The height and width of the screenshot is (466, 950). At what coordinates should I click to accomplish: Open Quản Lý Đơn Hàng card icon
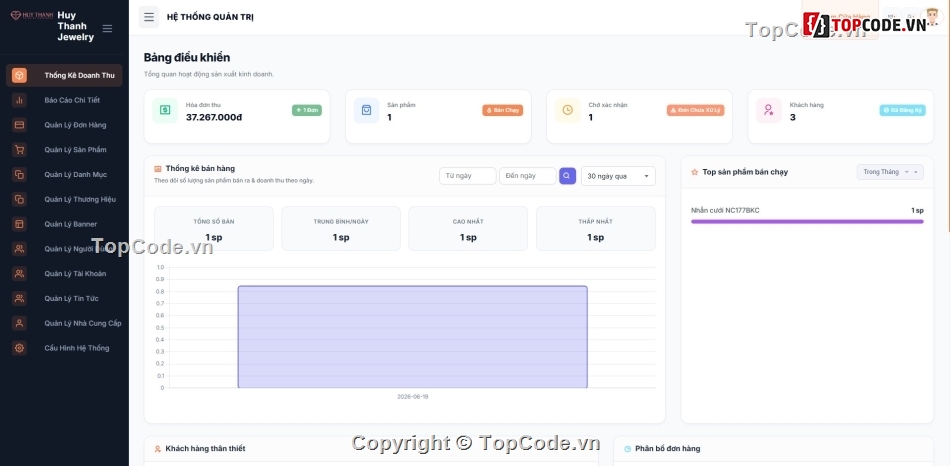pos(19,125)
